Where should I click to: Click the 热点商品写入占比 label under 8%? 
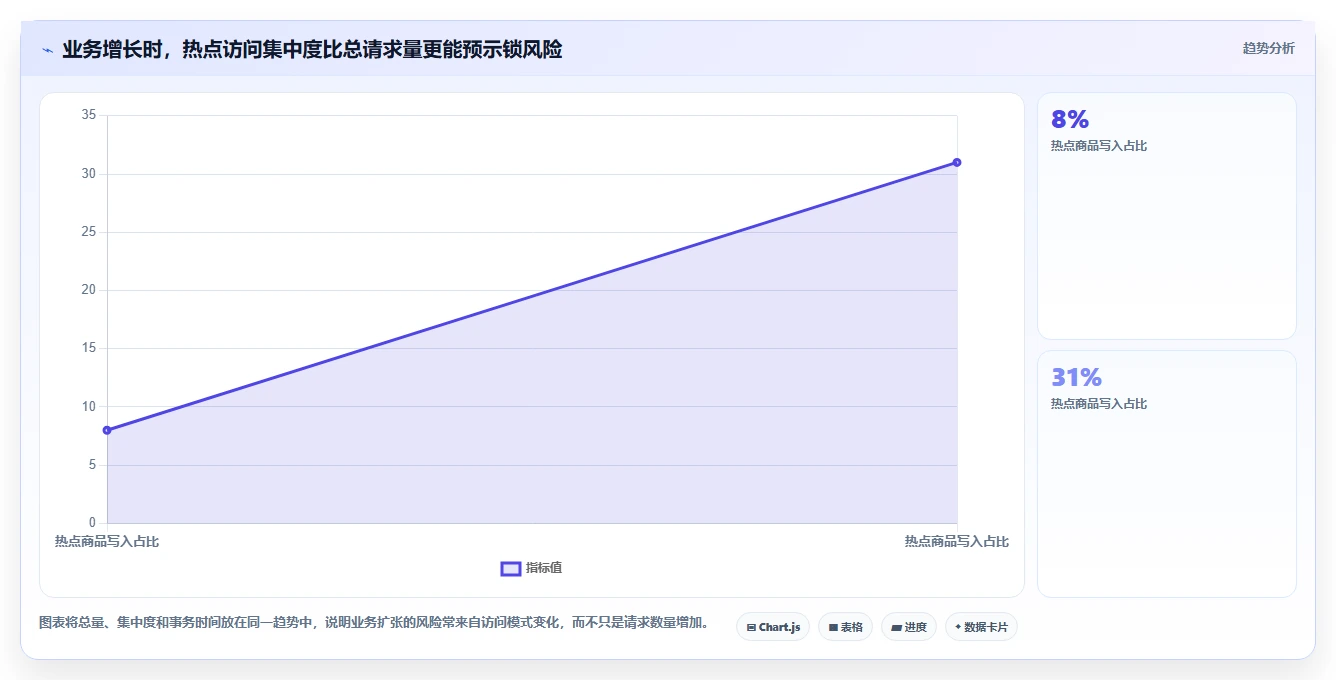pyautogui.click(x=1098, y=146)
